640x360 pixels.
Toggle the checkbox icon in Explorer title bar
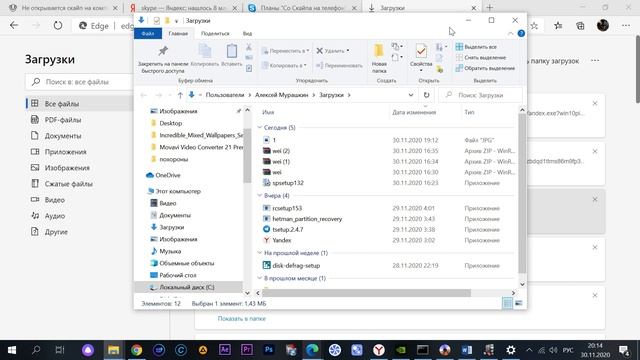[x=156, y=20]
